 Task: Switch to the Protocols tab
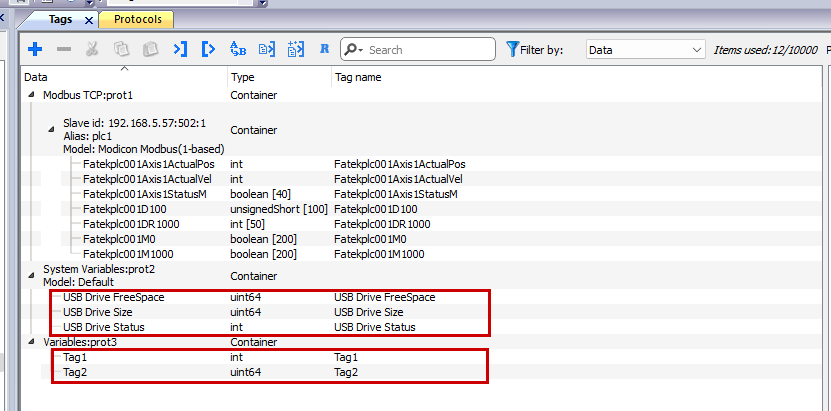tap(137, 19)
